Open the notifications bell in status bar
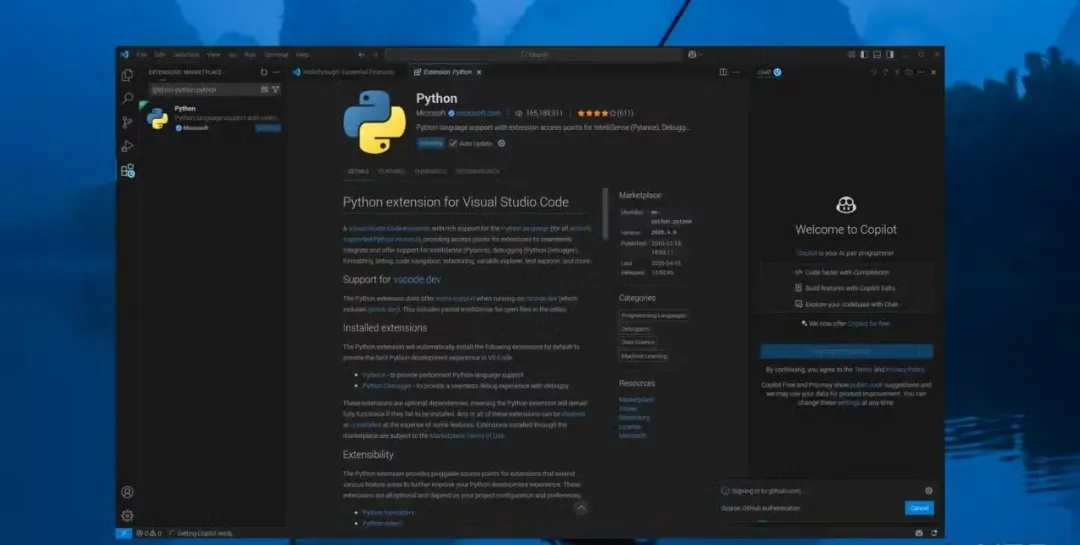 pos(934,533)
